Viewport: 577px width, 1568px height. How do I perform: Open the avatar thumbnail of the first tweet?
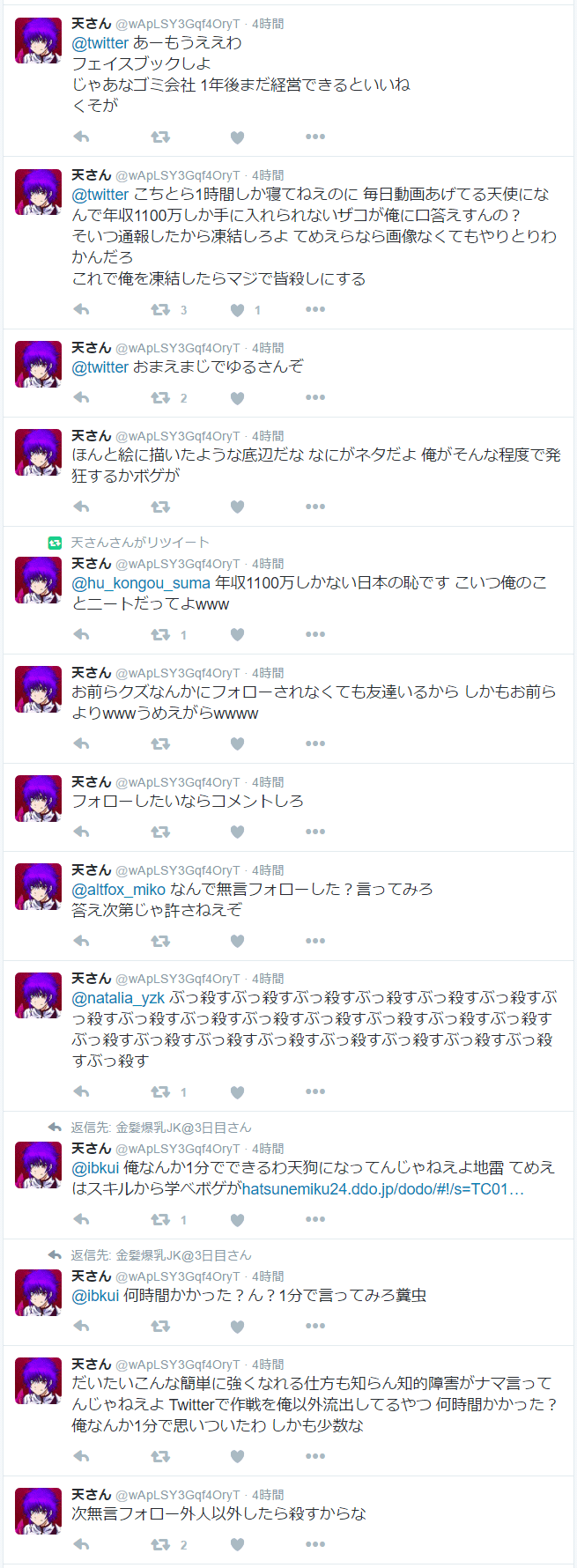39,41
